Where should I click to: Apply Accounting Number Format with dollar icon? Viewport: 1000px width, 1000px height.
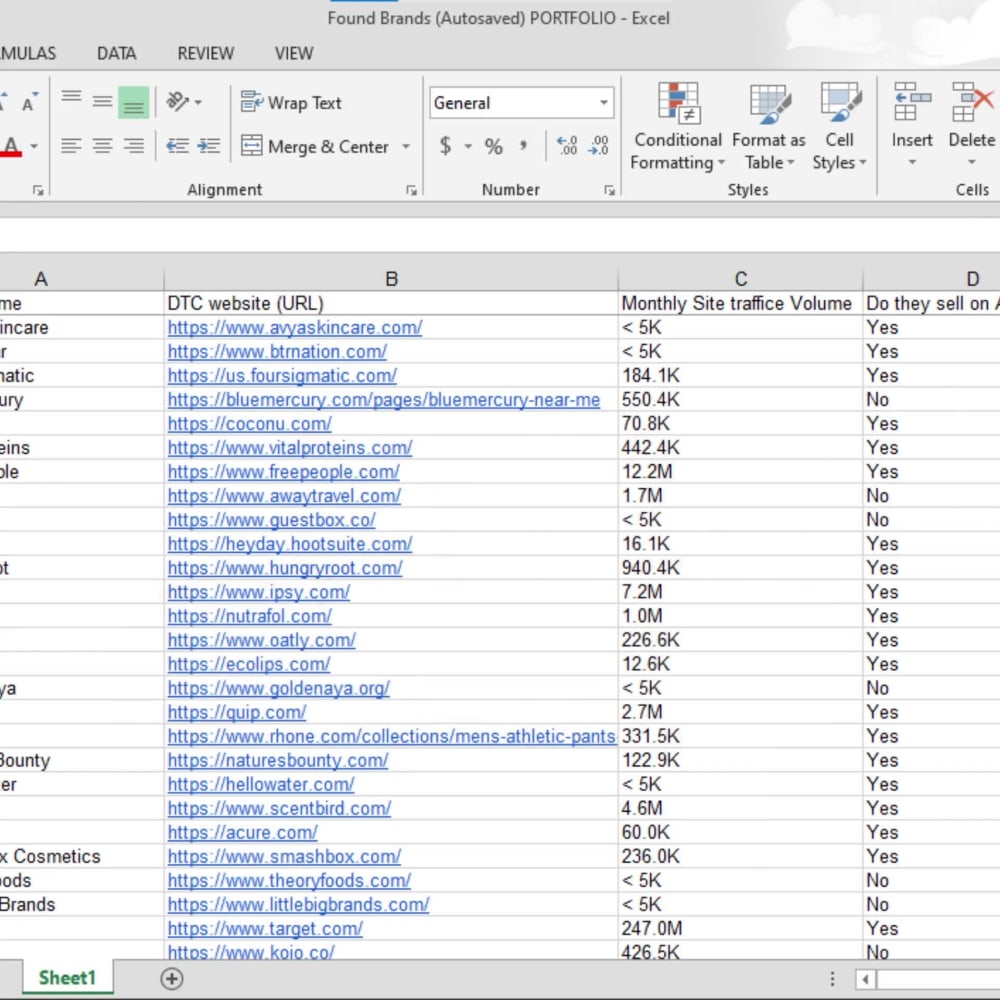447,145
